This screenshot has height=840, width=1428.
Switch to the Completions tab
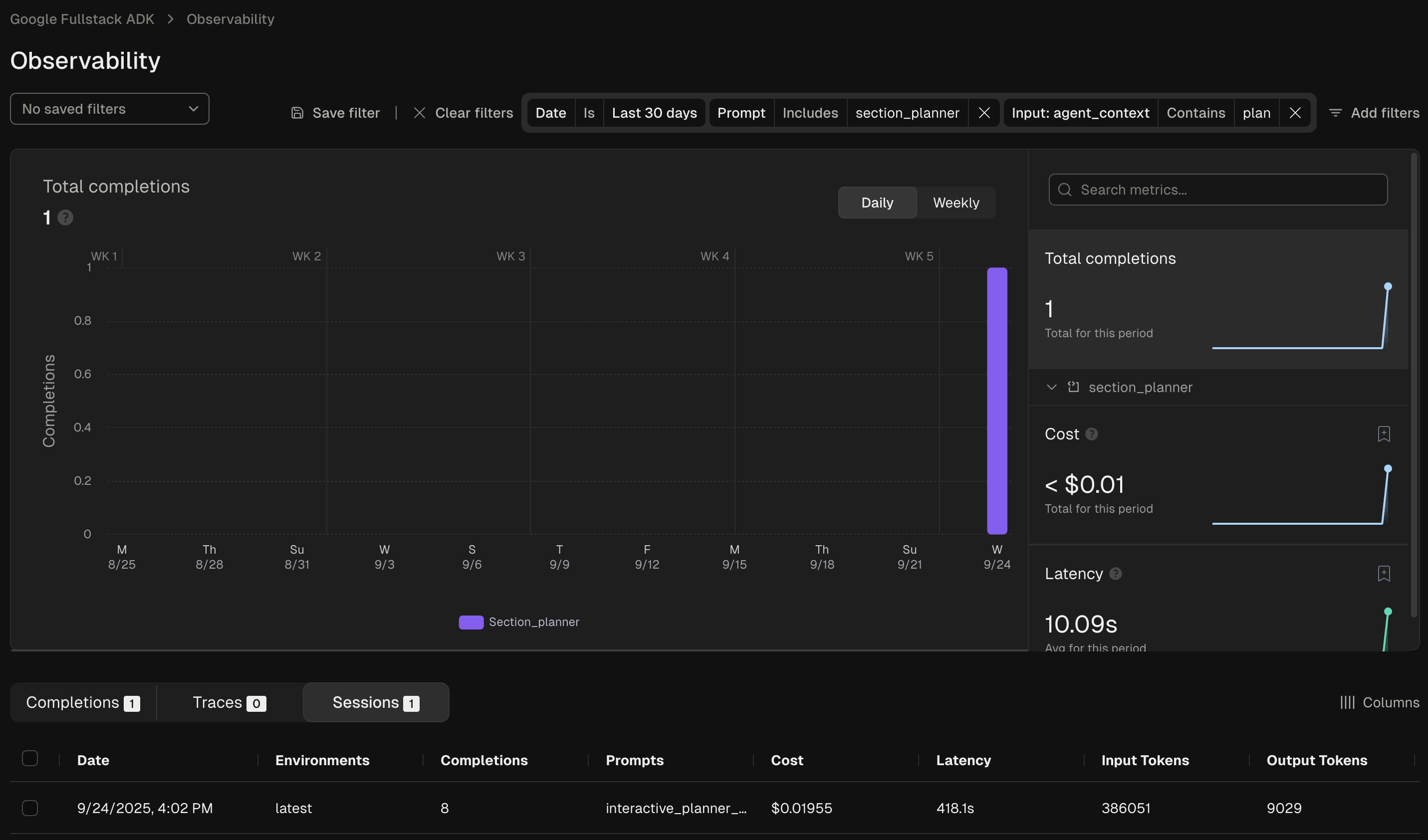click(83, 702)
